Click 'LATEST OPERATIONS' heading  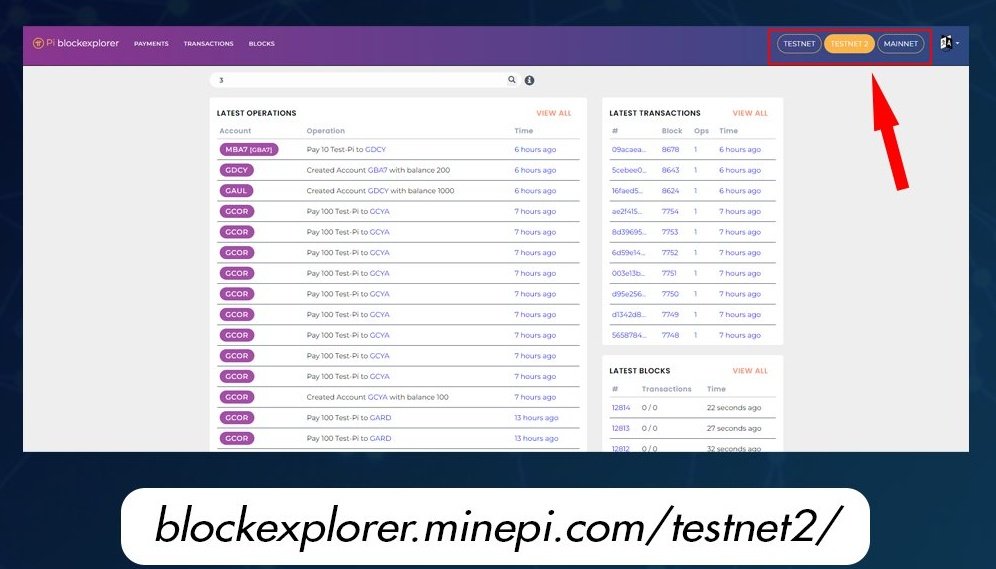click(x=257, y=113)
